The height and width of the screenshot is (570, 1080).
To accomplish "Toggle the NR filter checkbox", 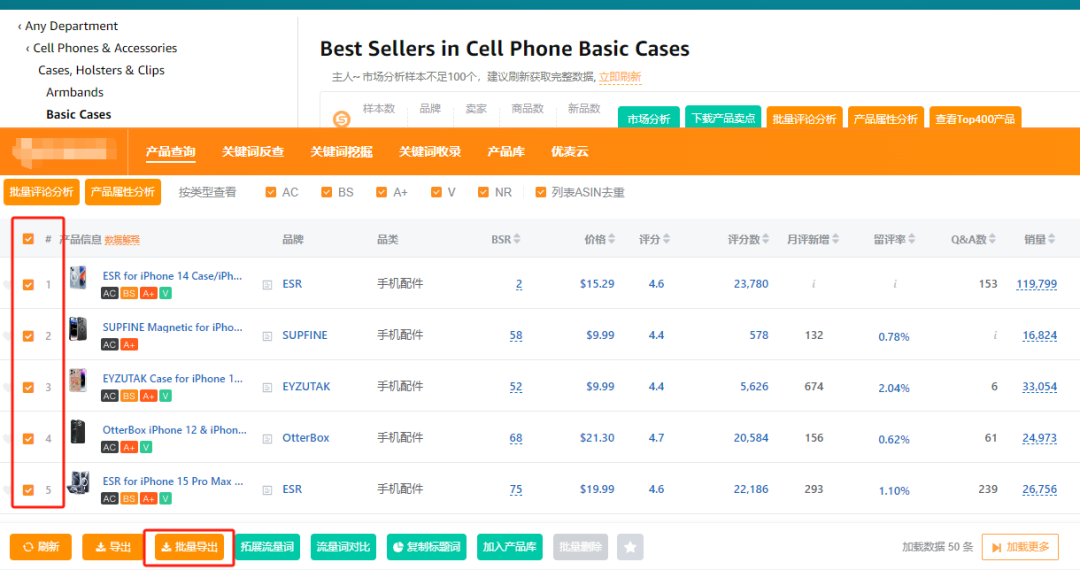I will pos(483,192).
